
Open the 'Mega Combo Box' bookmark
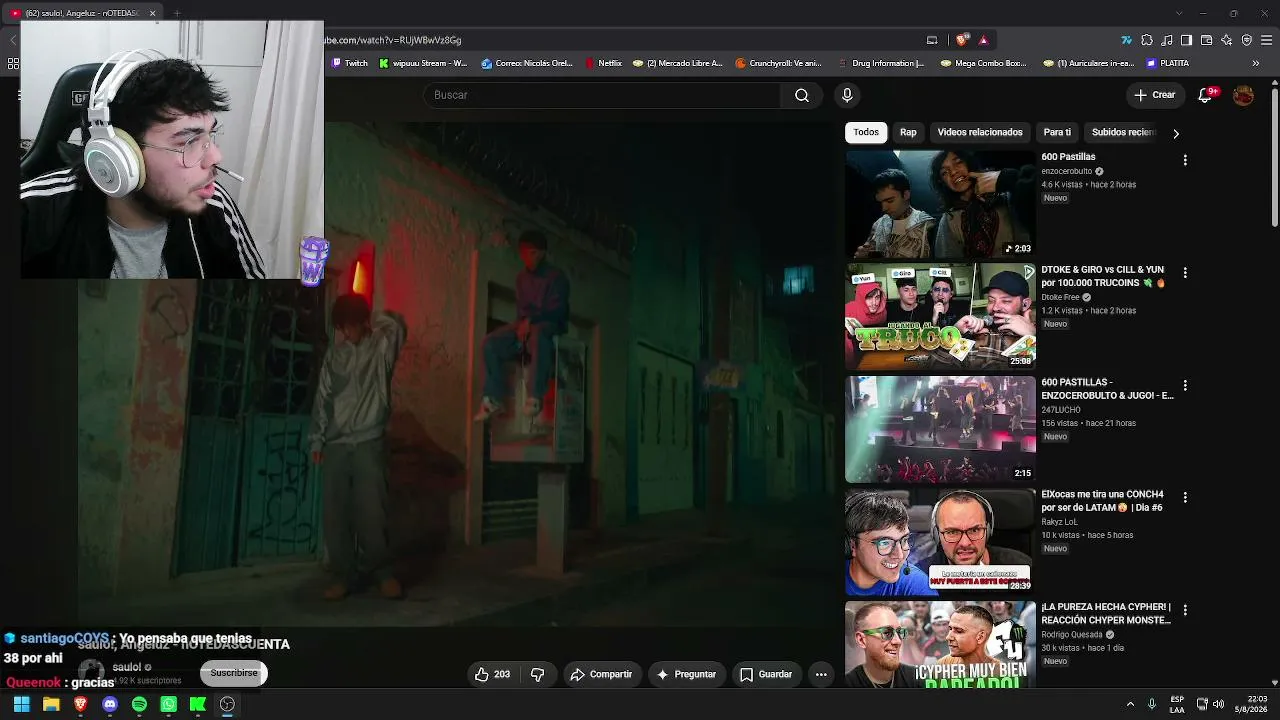point(984,63)
